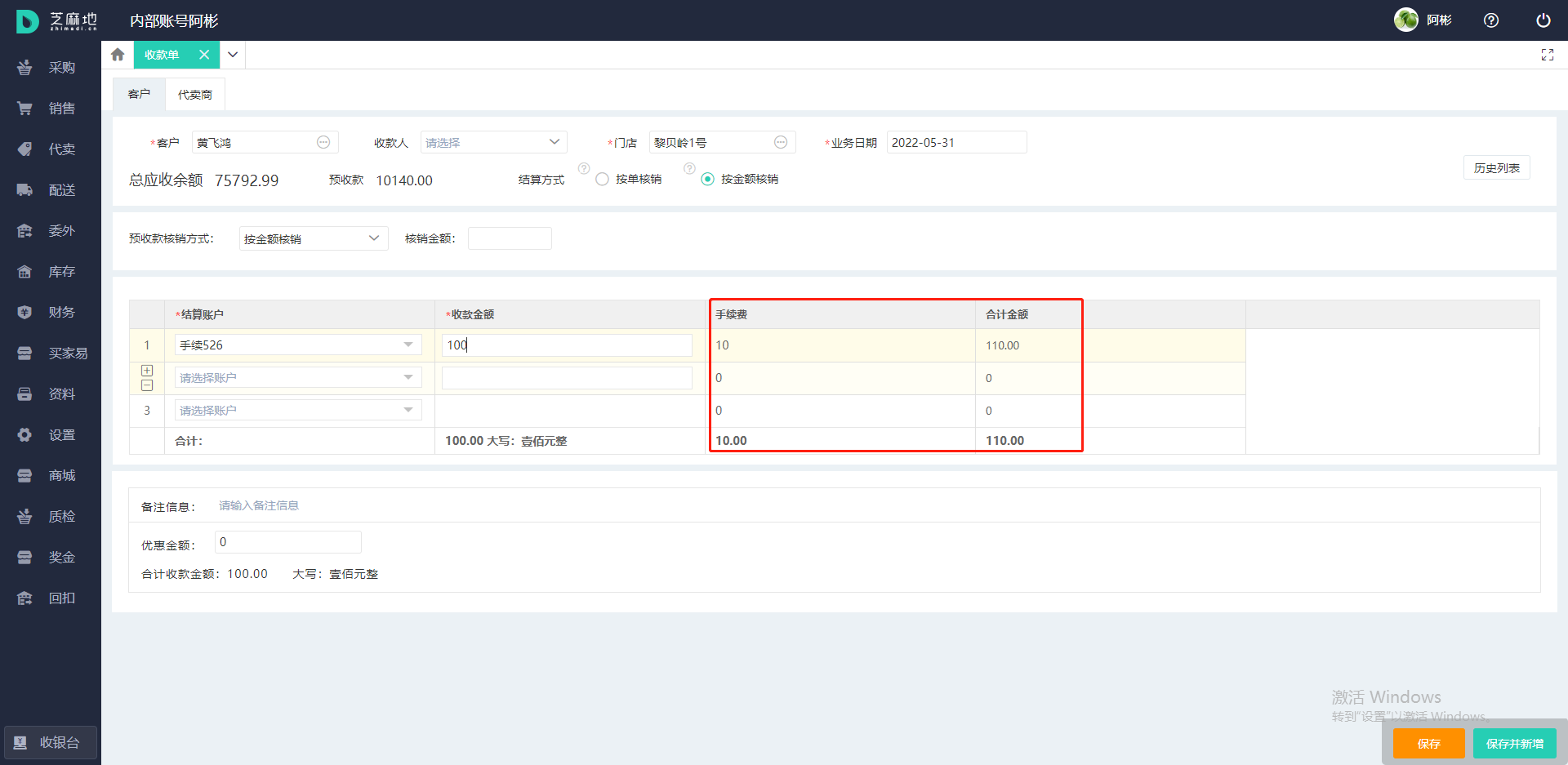The height and width of the screenshot is (765, 1568).
Task: Click help icon next to 按金额核销
Action: (x=689, y=168)
